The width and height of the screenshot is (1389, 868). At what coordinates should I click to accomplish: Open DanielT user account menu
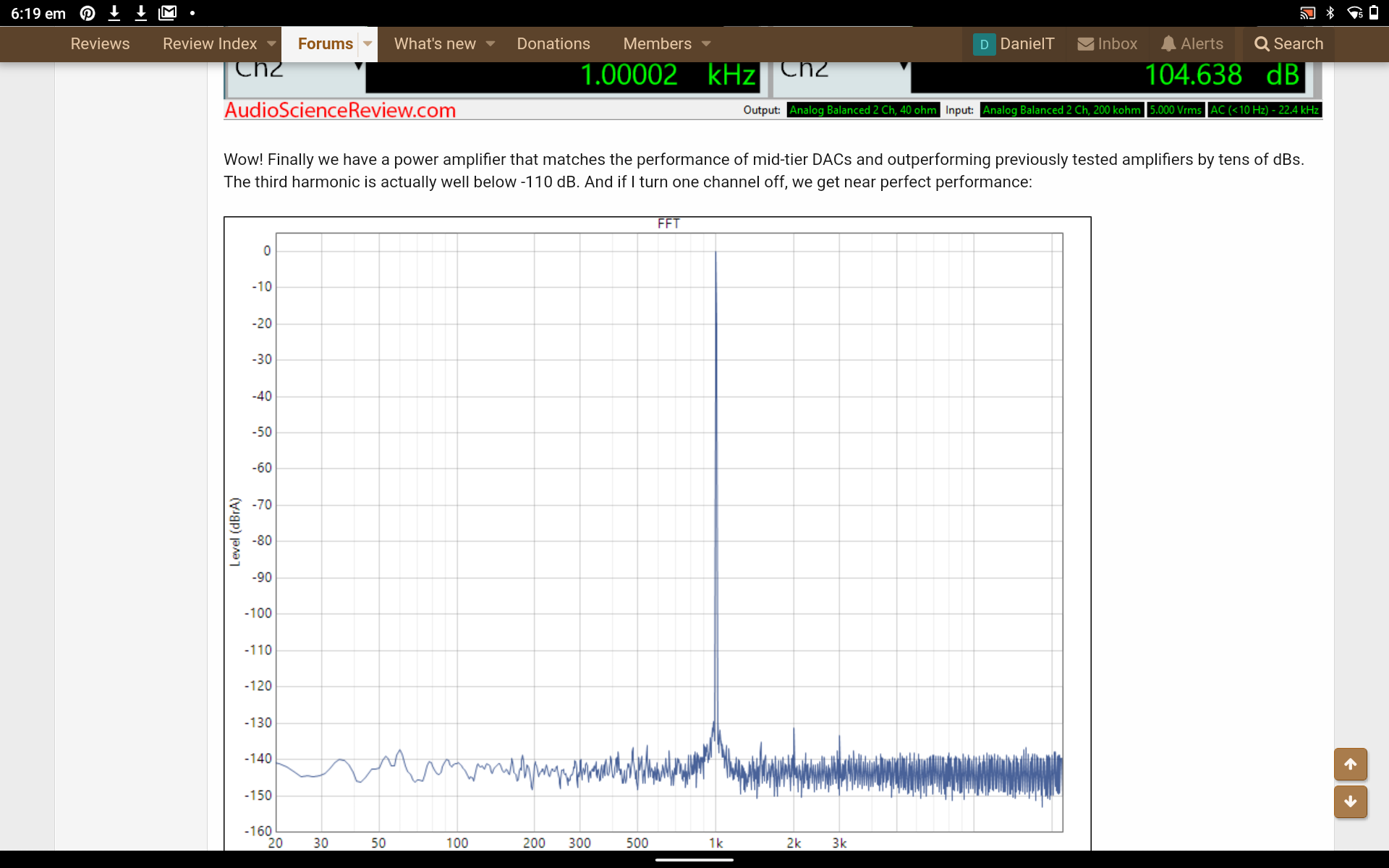click(x=1014, y=44)
